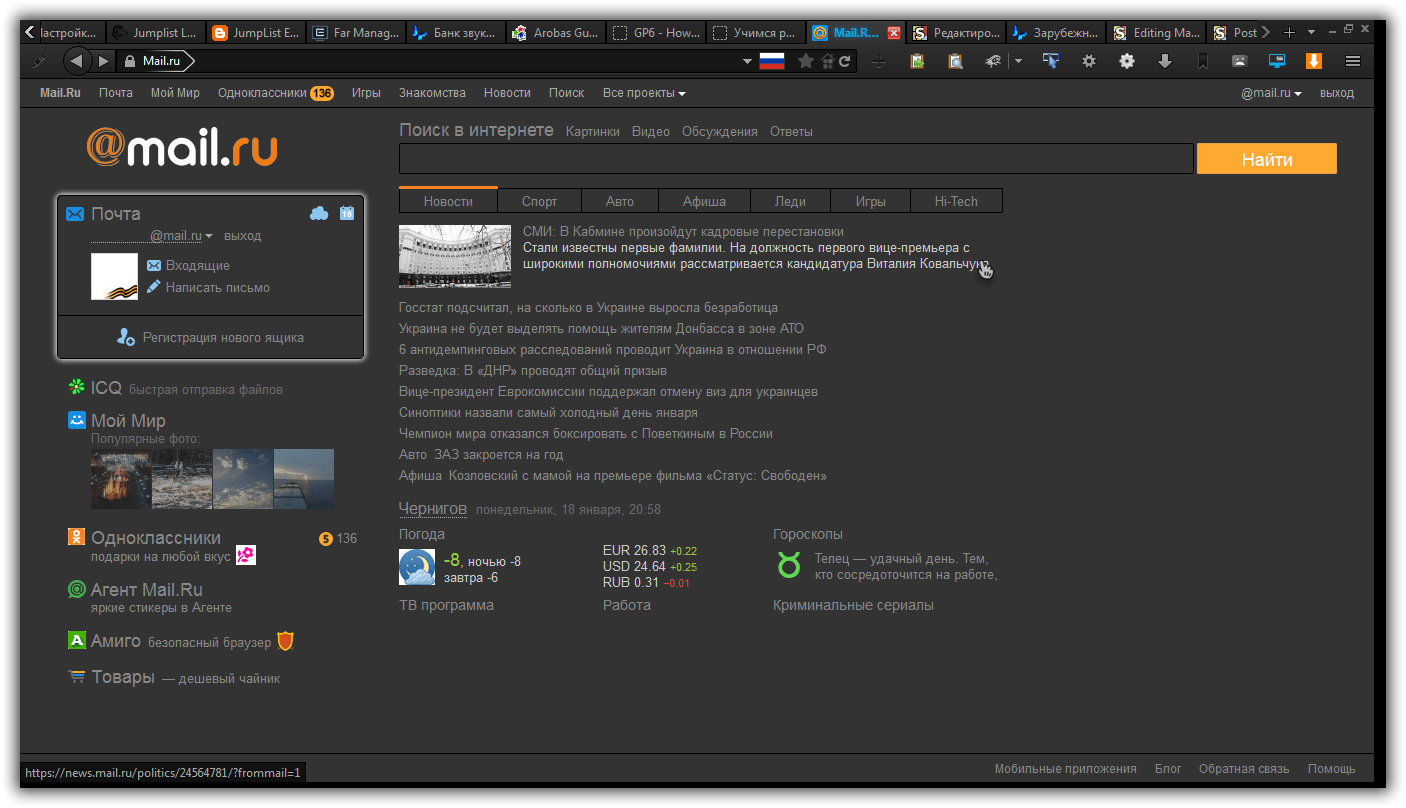1406x808 pixels.
Task: Open the ICQ flower icon
Action: (77, 387)
